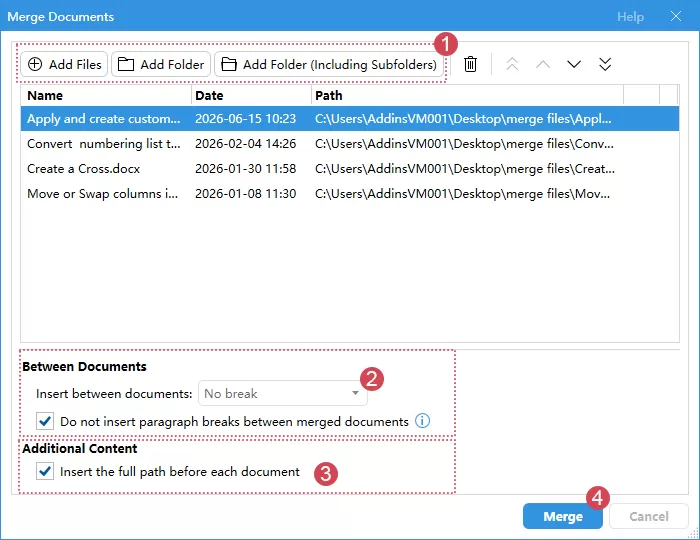Select the 'Create a Cross.docx' file row
Screen dimensions: 700x540
tap(350, 169)
